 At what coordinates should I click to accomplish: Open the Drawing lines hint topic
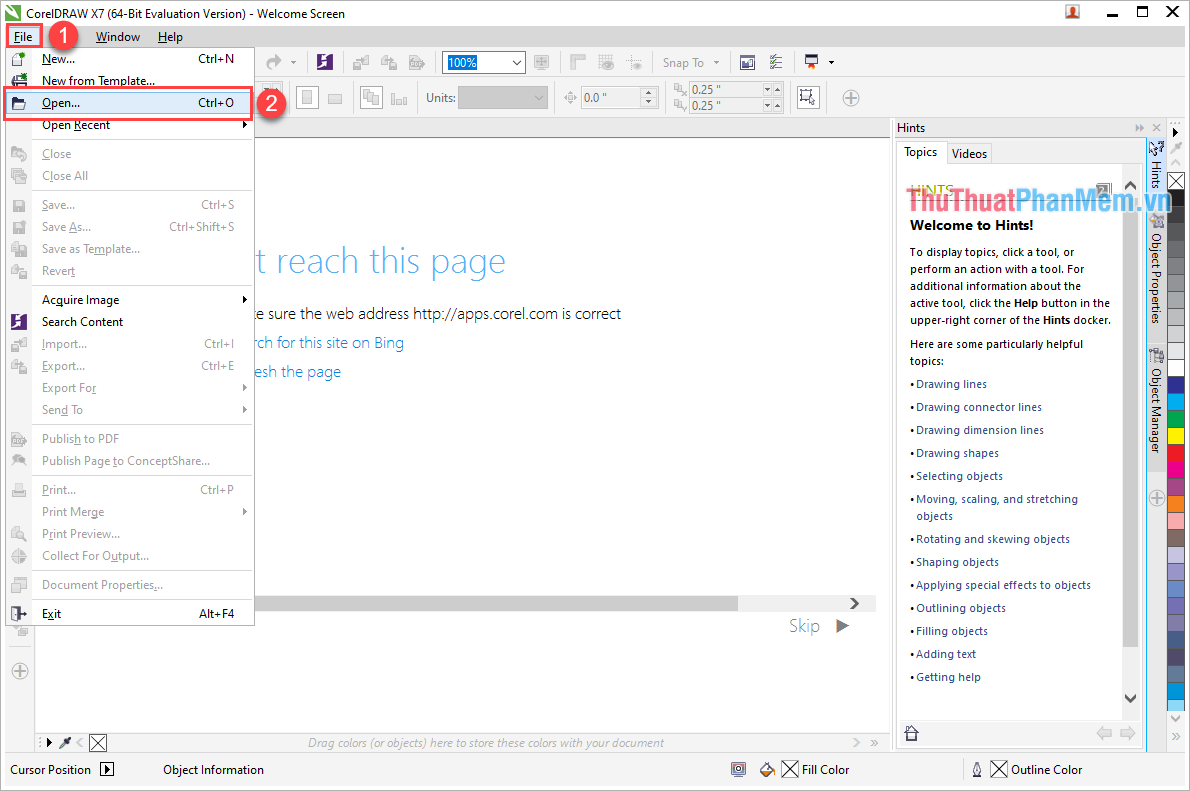951,384
